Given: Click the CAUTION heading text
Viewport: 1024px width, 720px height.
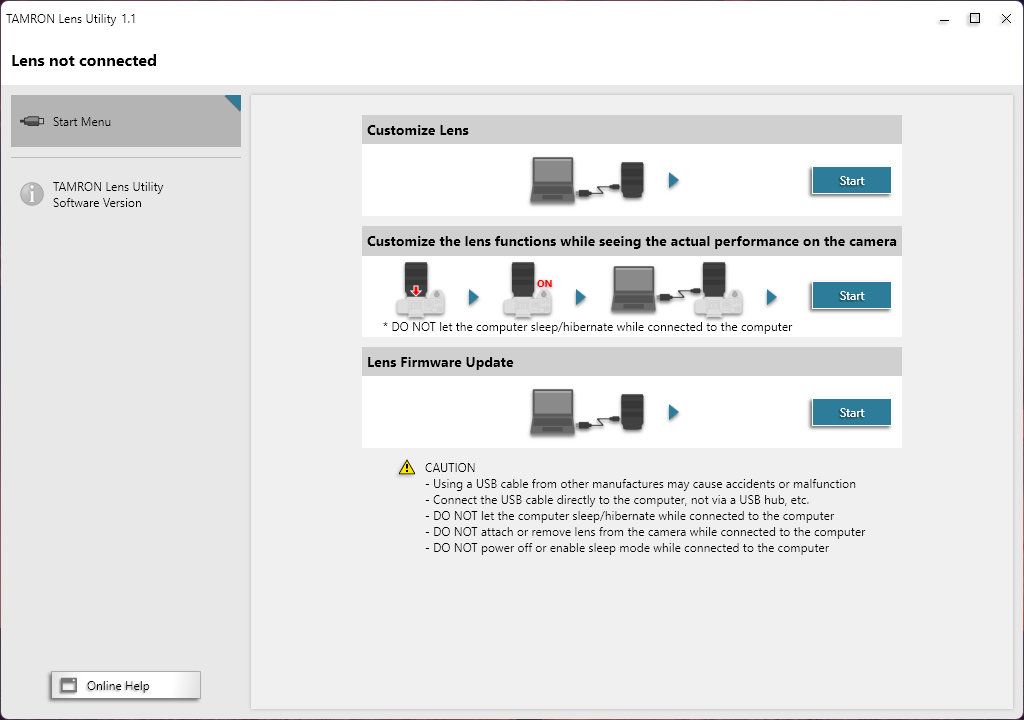Looking at the screenshot, I should [450, 468].
